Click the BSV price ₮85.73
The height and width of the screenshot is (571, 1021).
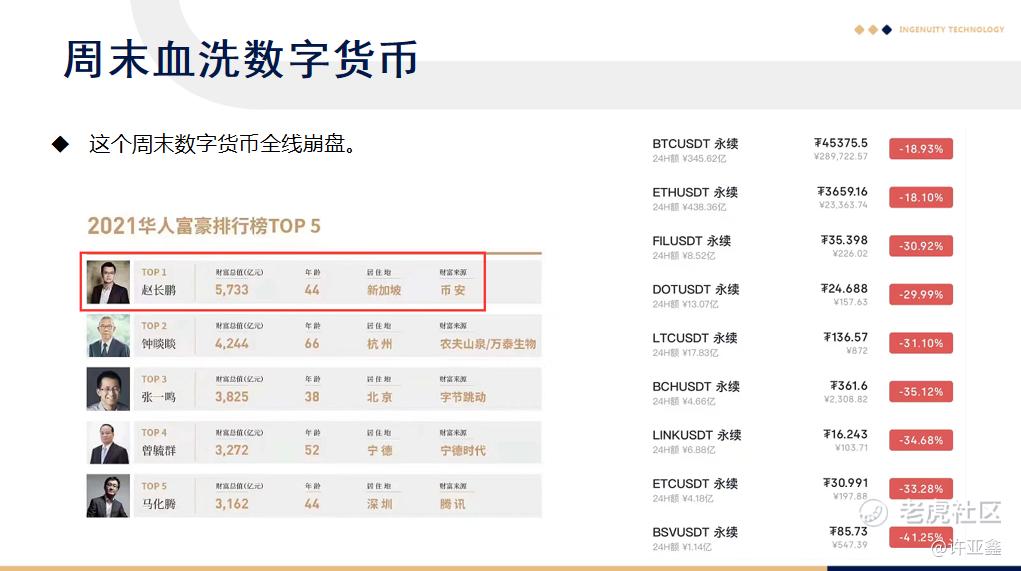(x=848, y=531)
